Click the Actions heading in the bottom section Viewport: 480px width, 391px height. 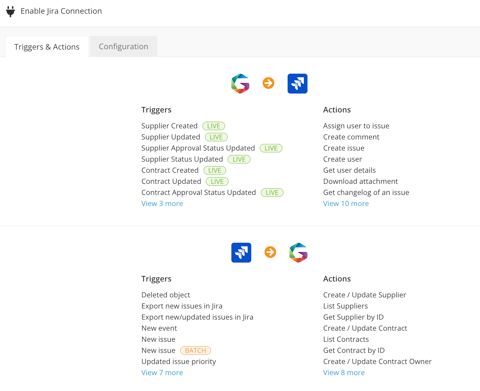pos(337,279)
